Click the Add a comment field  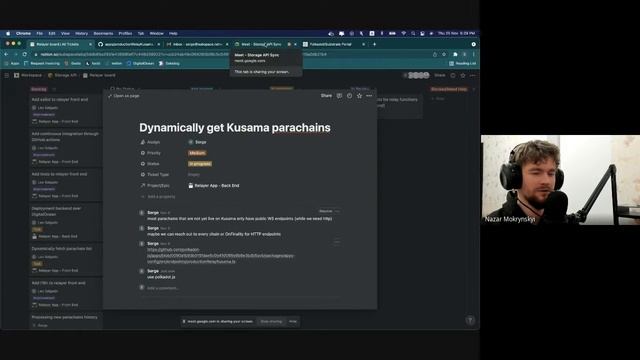tap(162, 288)
